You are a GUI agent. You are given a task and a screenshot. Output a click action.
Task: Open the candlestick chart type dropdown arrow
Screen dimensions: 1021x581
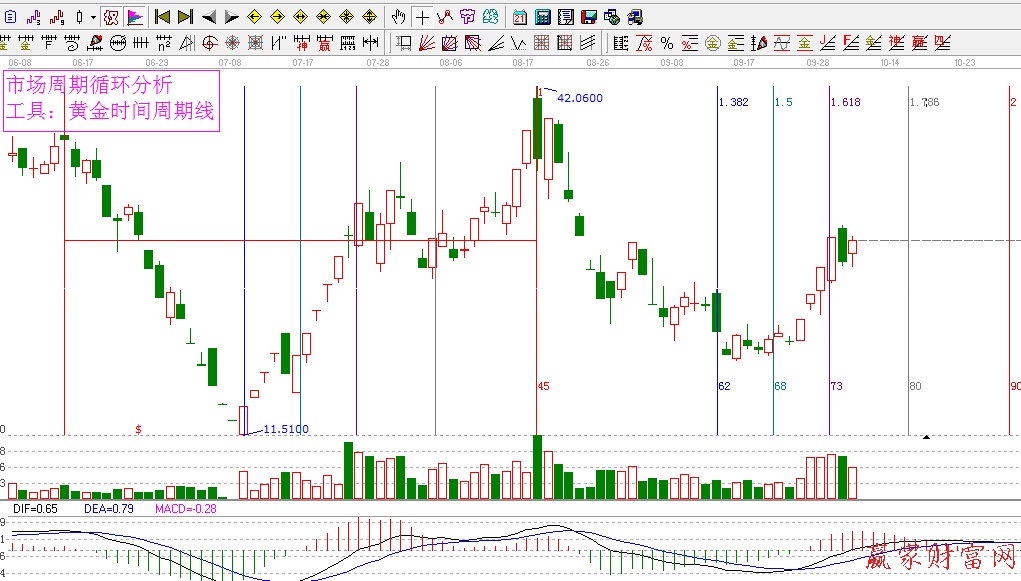[x=93, y=17]
